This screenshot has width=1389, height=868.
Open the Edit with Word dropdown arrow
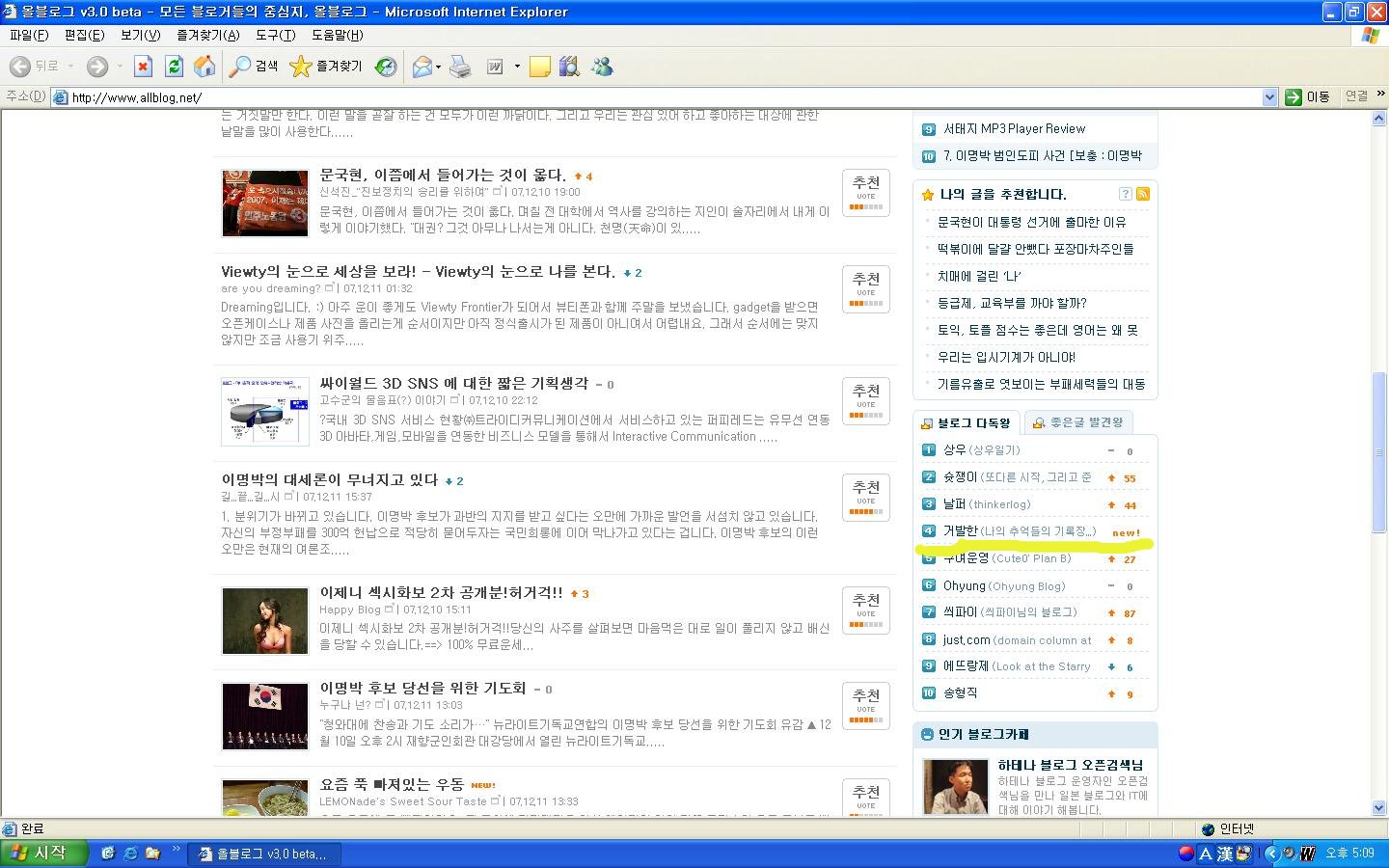pyautogui.click(x=517, y=67)
